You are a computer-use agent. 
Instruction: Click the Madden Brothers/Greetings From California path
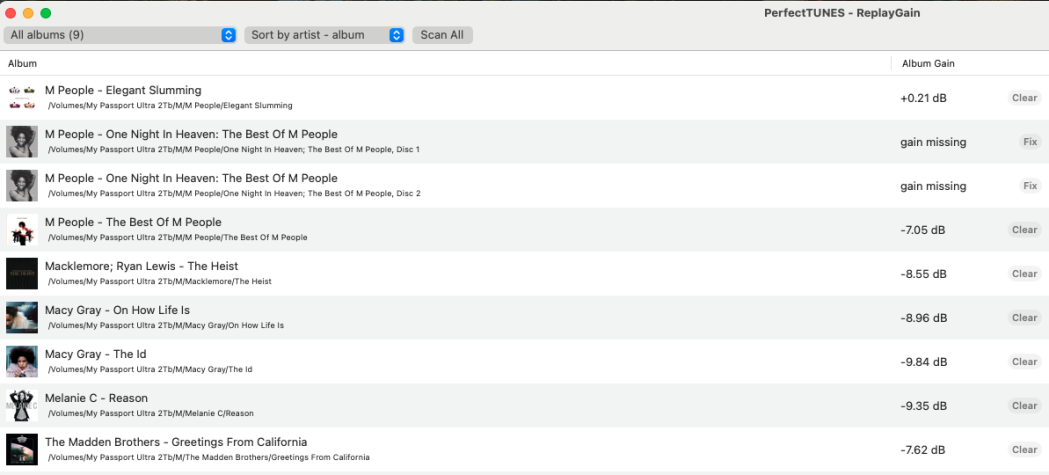[209, 458]
